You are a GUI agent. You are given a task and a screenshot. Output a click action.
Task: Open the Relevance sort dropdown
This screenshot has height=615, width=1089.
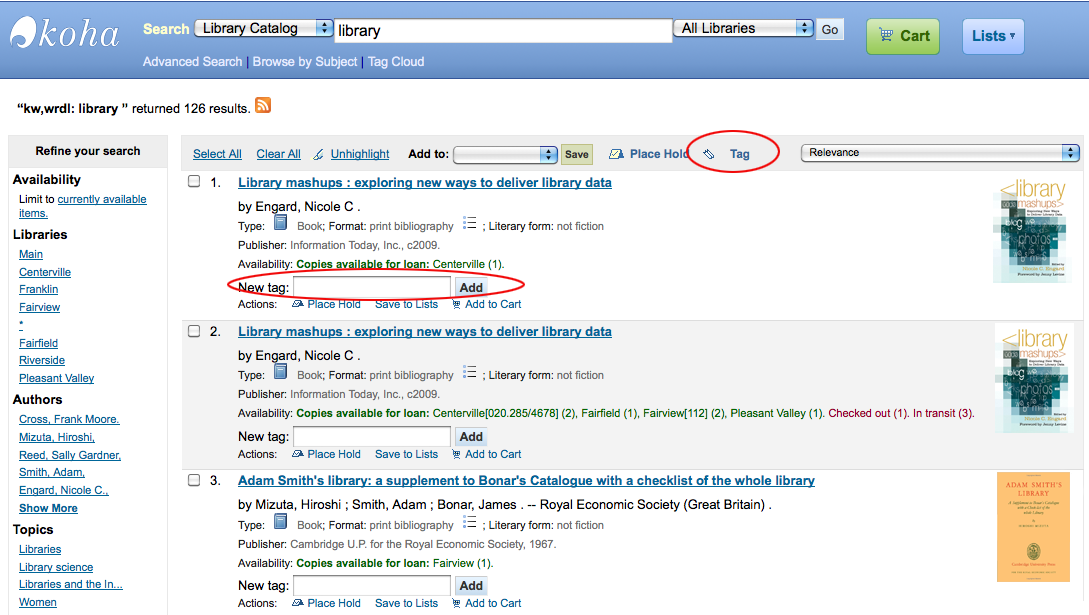(x=940, y=153)
